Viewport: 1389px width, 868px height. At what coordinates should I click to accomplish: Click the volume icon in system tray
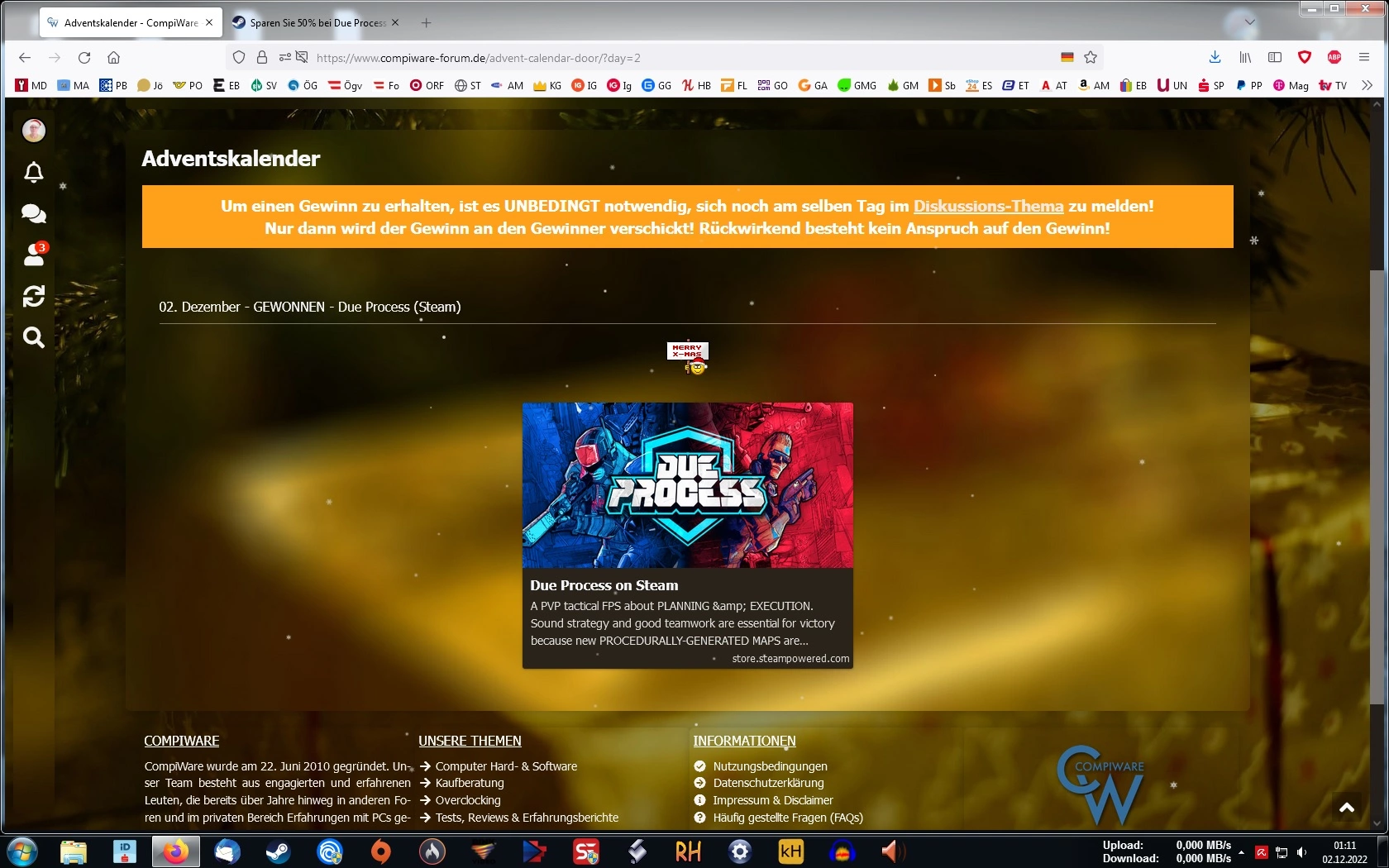coord(1301,852)
